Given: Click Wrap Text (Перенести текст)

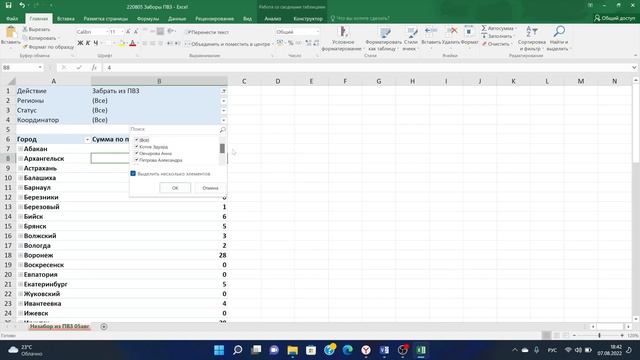Looking at the screenshot, I should (208, 32).
